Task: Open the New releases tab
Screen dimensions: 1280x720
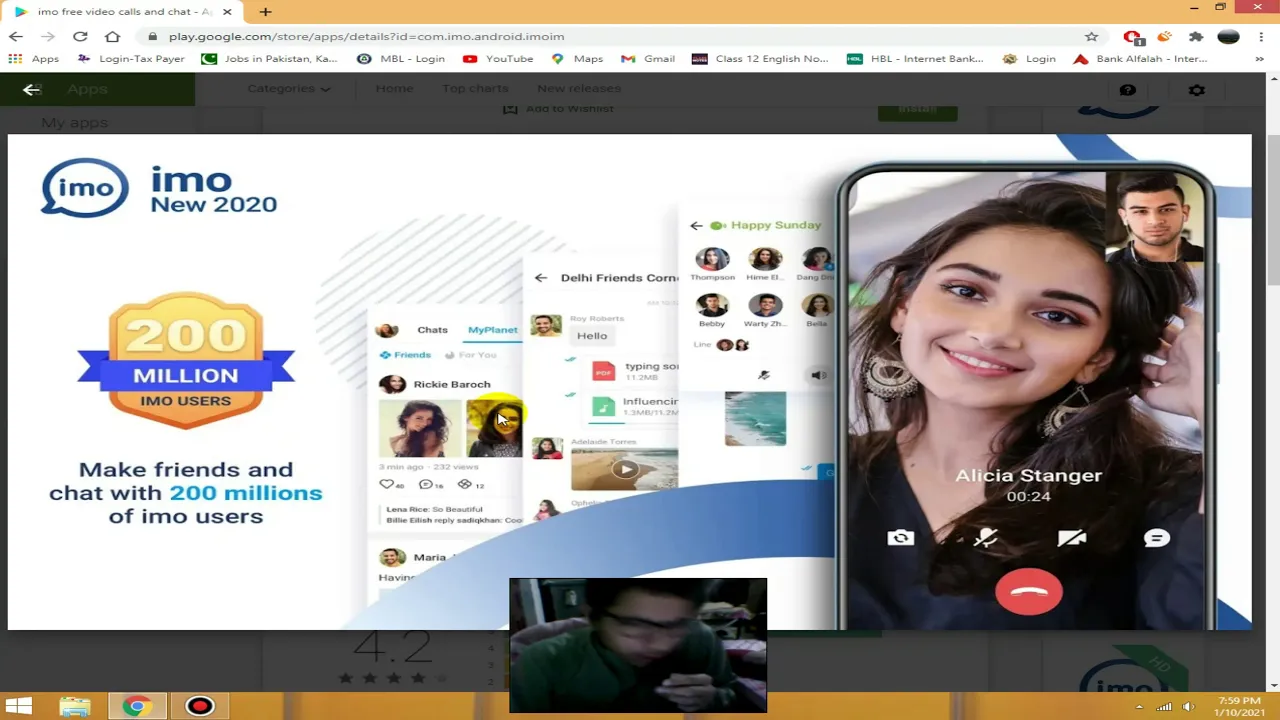Action: [x=579, y=88]
